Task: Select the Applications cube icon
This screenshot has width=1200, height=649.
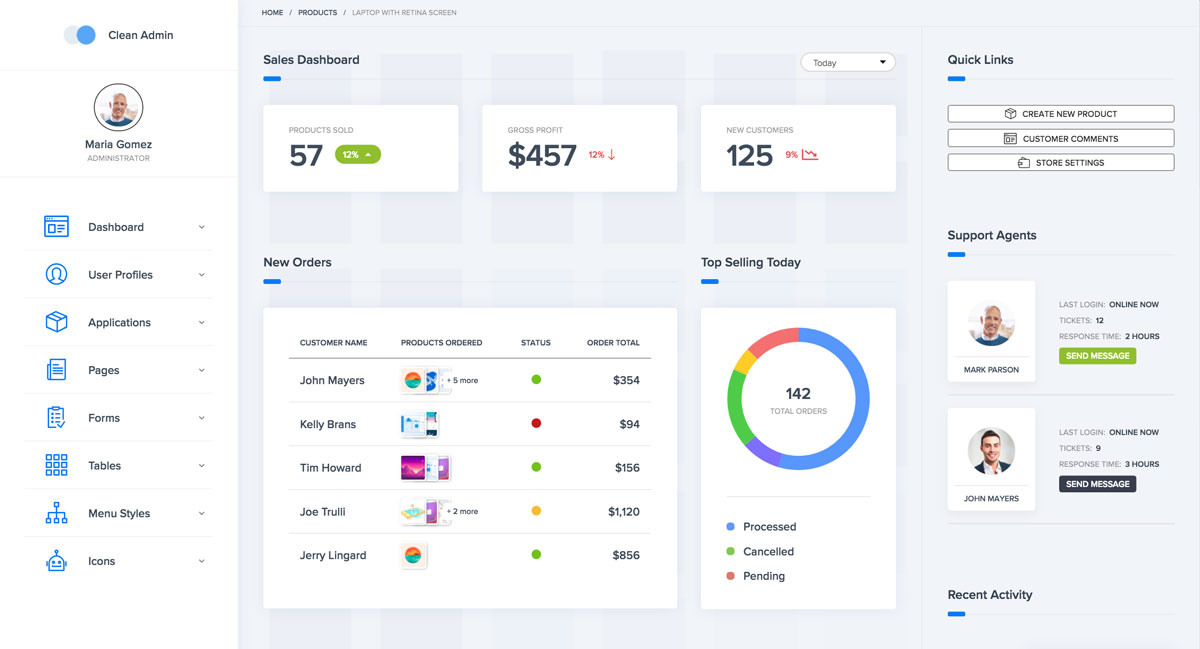Action: tap(56, 322)
